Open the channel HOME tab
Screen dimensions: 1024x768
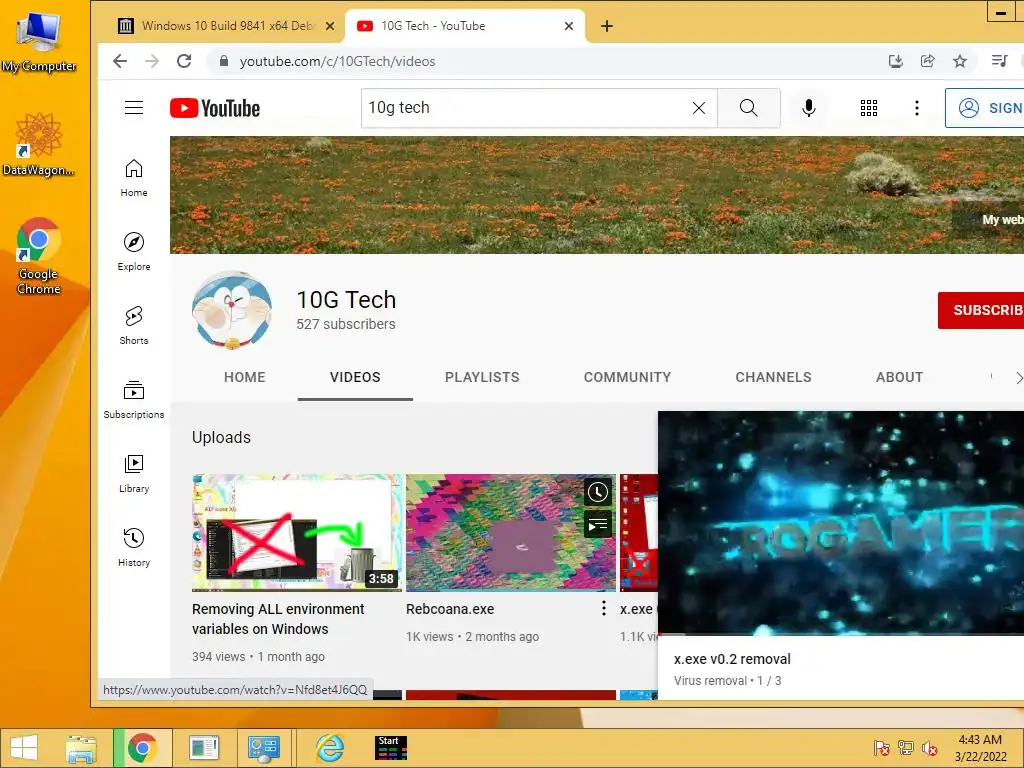[x=245, y=377]
